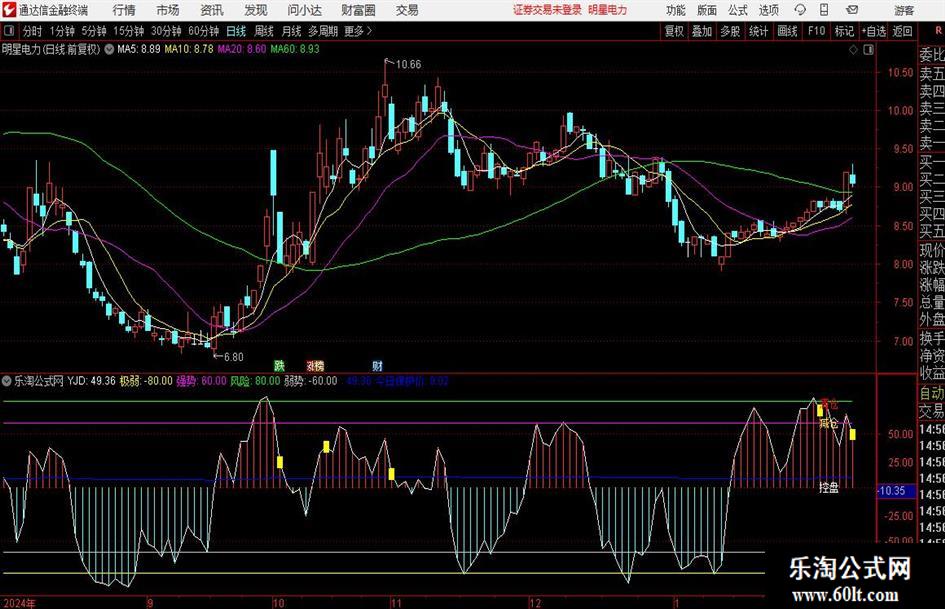Open the 财富圈 menu
Screen dimensions: 945x609
359,10
